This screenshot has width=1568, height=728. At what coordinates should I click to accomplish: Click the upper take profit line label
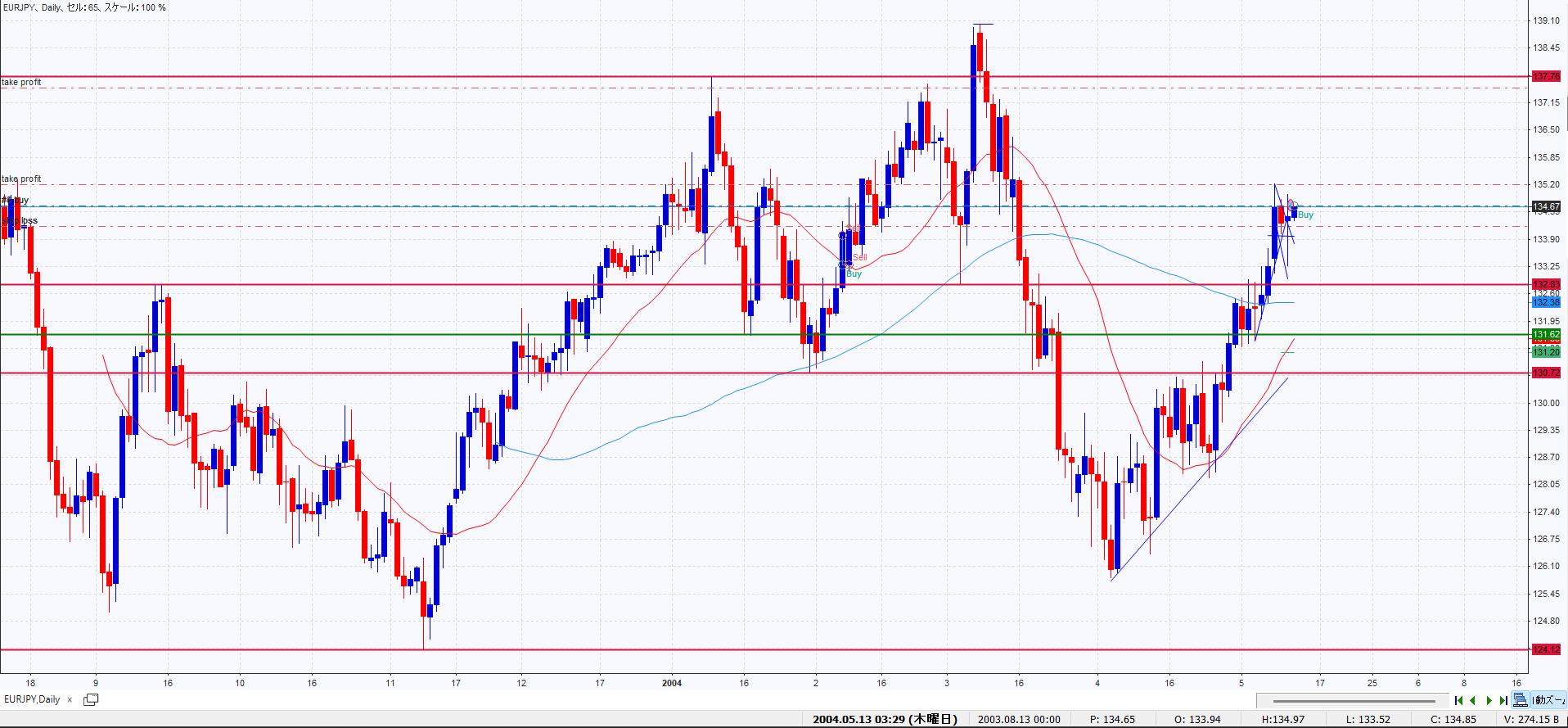click(x=22, y=83)
